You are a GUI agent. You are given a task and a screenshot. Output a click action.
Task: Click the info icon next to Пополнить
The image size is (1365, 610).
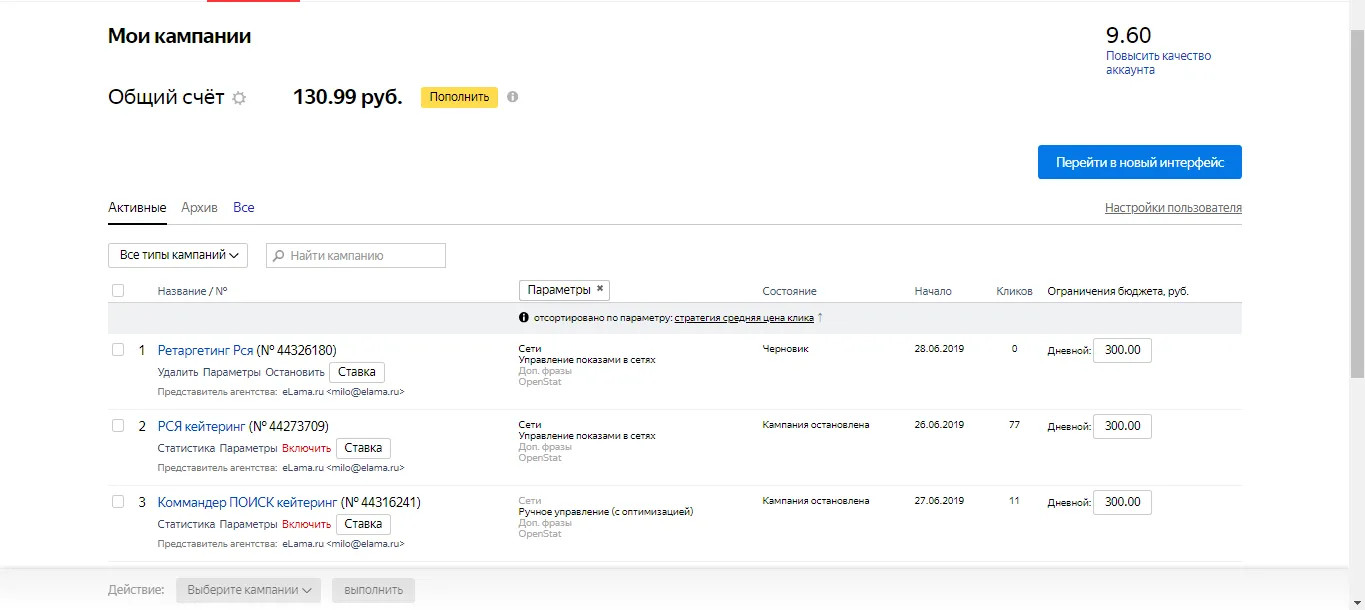pyautogui.click(x=513, y=97)
